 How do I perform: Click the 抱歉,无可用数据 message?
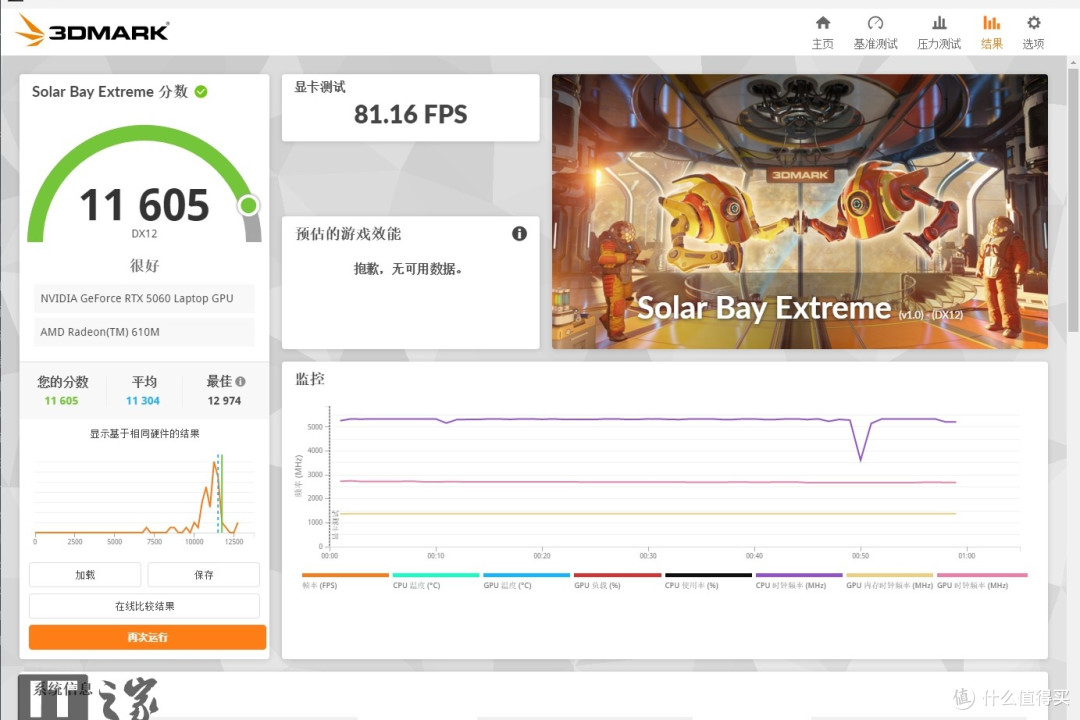pyautogui.click(x=408, y=269)
